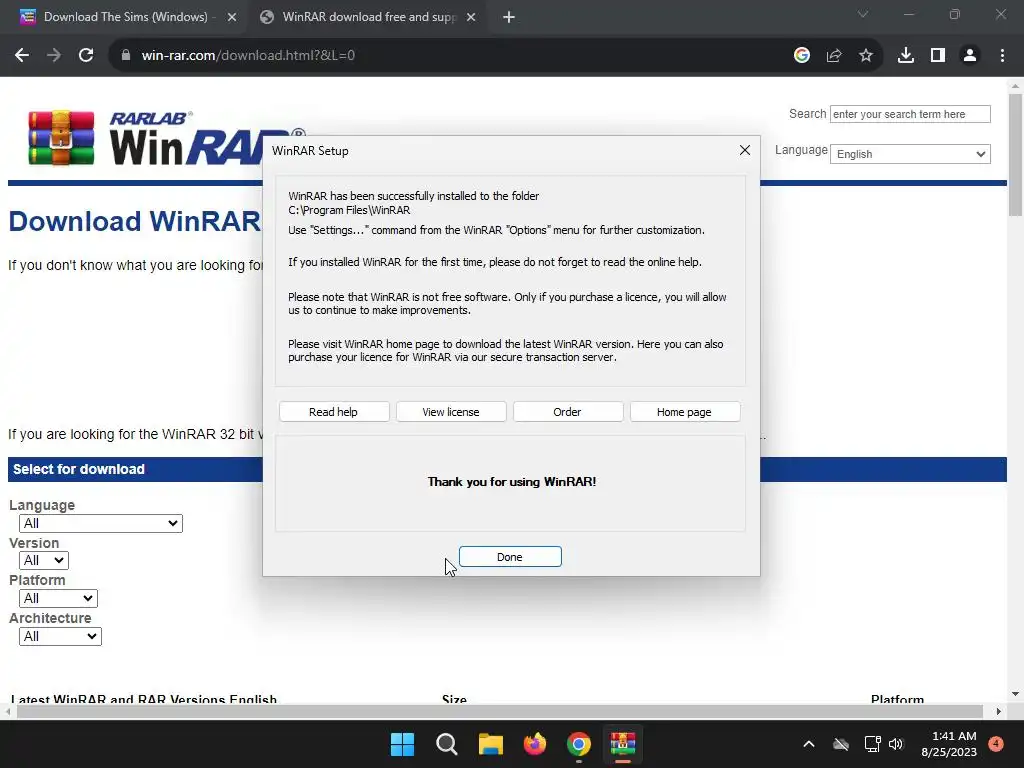The image size is (1024, 768).
Task: Open Read help in WinRAR Setup
Action: click(x=334, y=412)
